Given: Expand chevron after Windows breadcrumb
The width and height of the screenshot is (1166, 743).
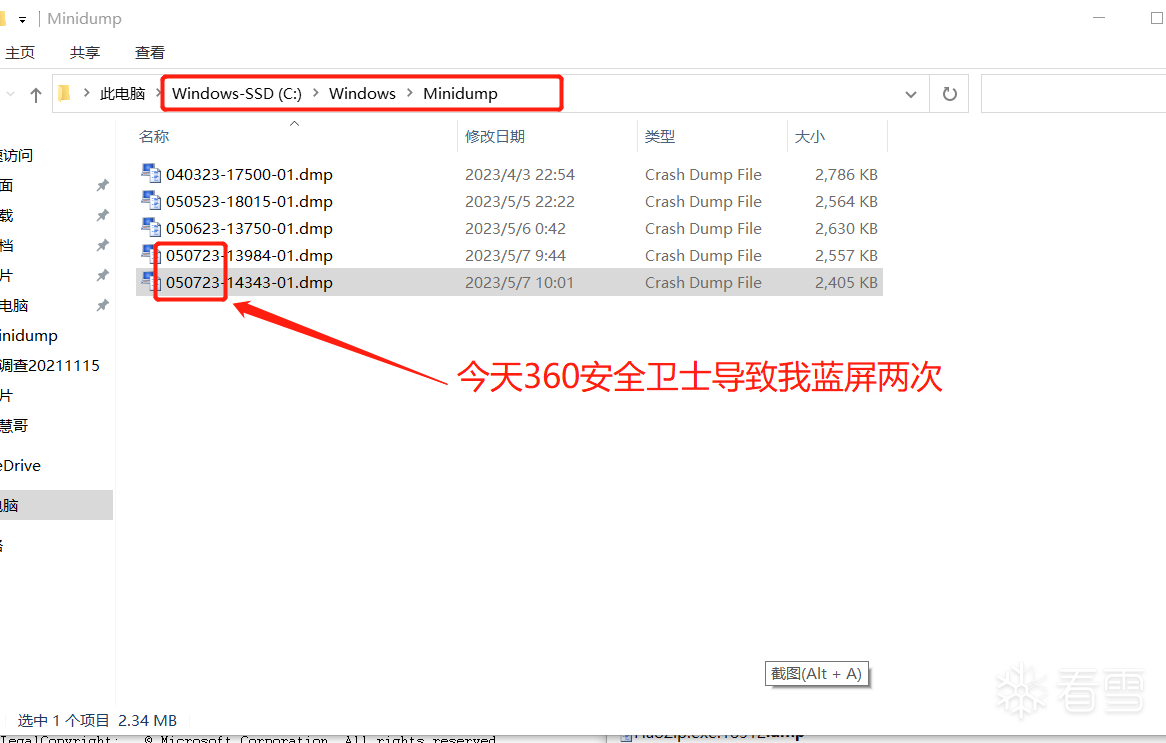Looking at the screenshot, I should (410, 93).
